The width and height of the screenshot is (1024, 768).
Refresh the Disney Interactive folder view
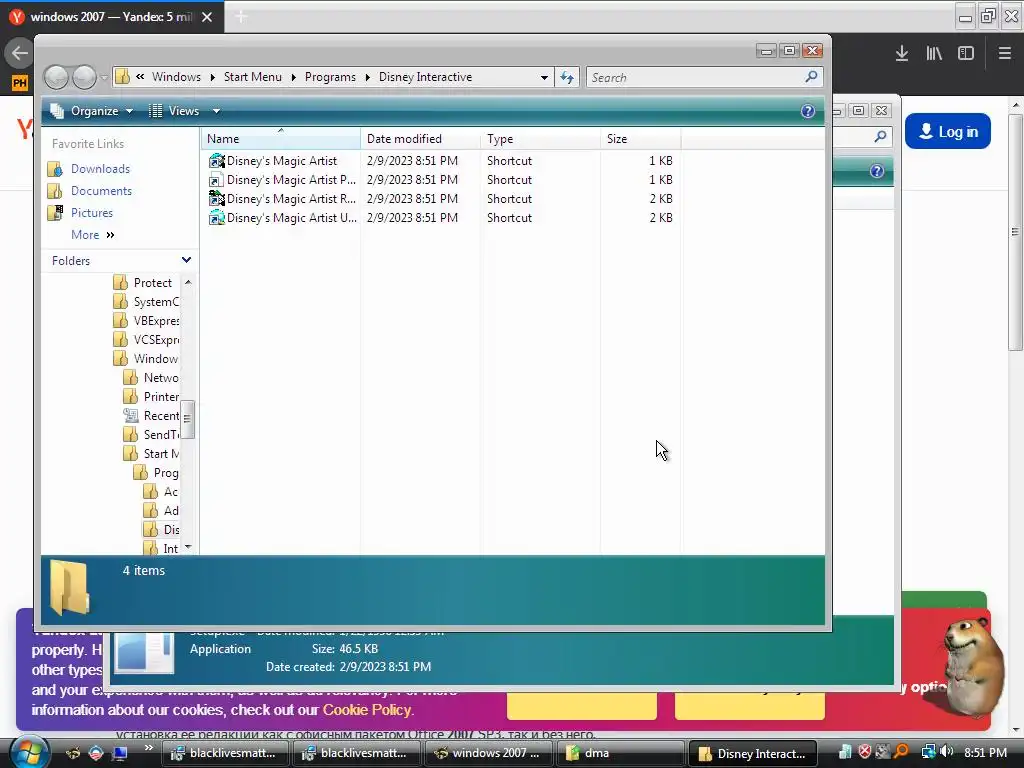tap(567, 78)
